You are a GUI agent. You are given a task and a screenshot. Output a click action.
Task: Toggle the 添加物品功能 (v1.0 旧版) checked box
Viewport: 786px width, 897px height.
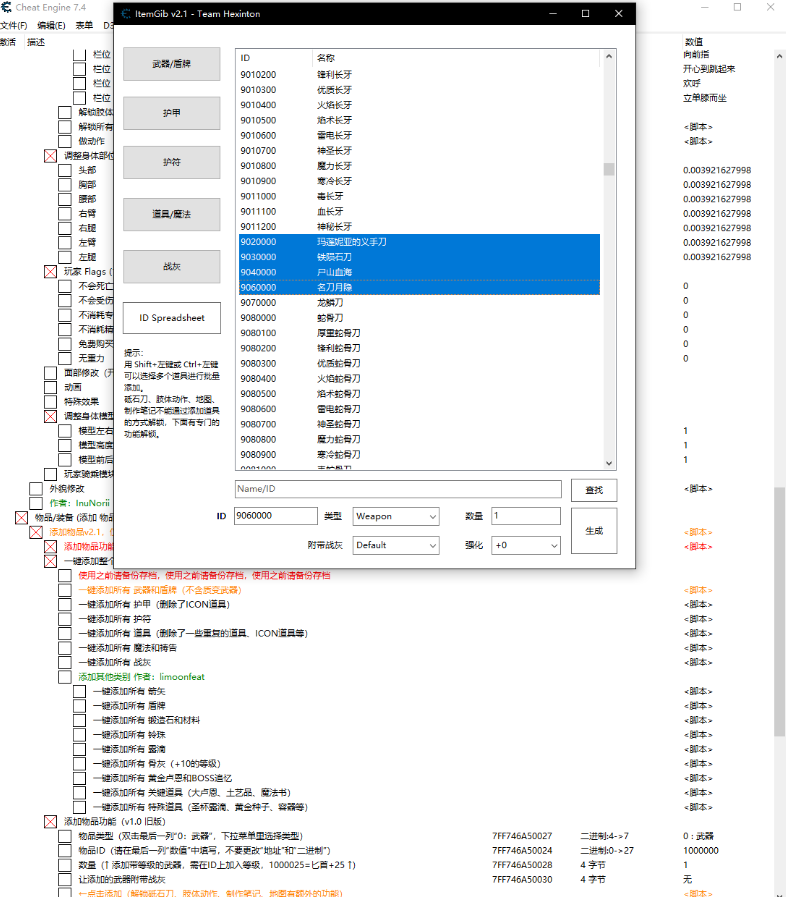(x=50, y=822)
